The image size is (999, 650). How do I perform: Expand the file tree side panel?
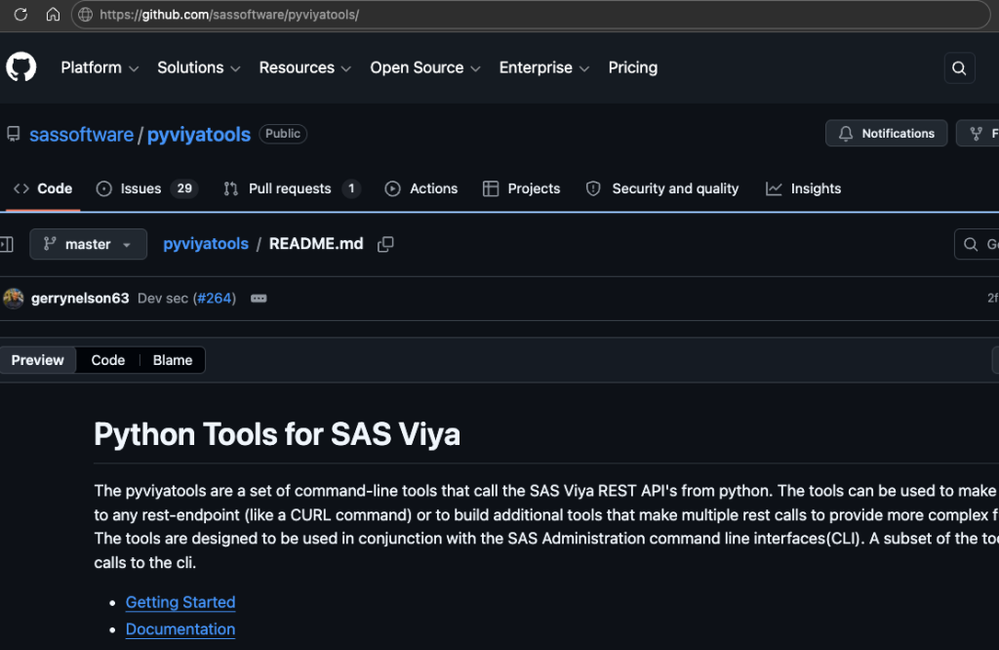7,244
